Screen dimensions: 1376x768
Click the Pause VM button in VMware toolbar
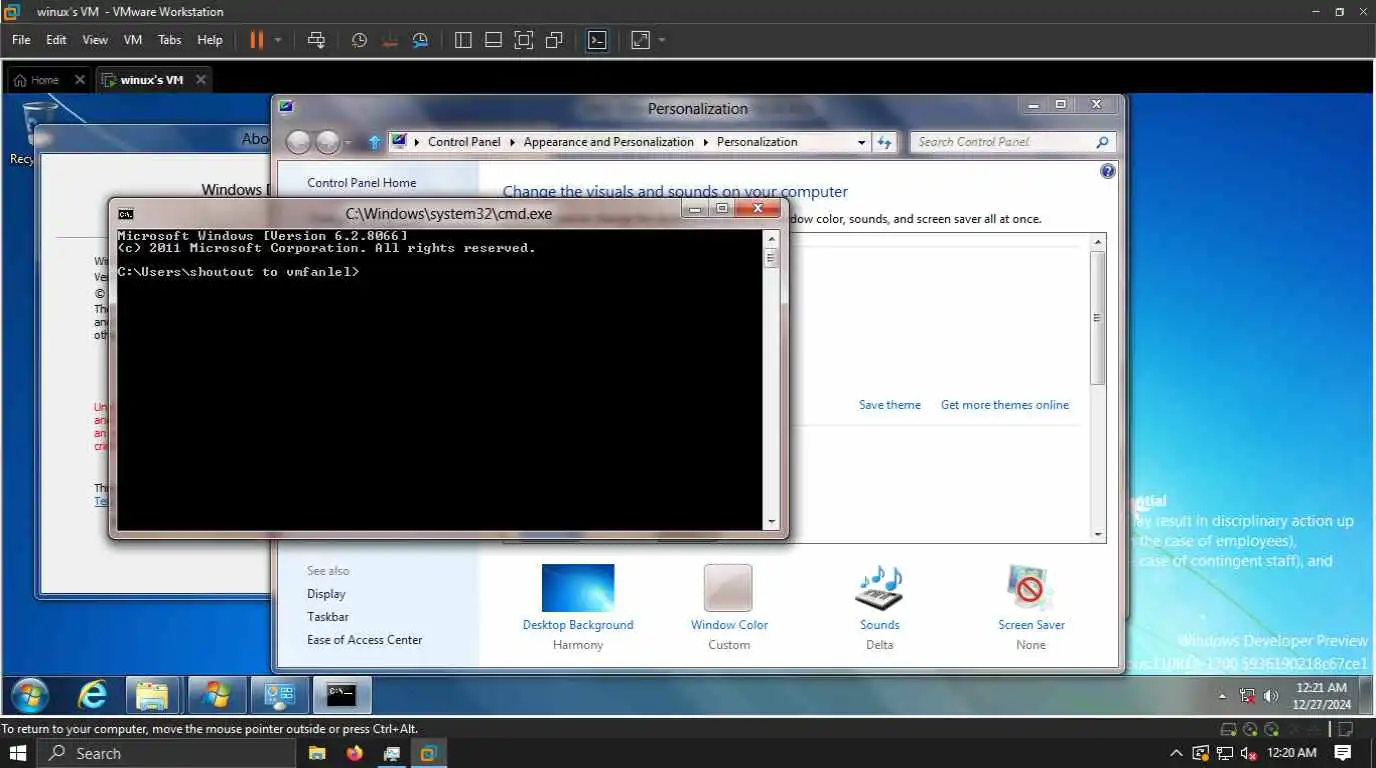257,40
